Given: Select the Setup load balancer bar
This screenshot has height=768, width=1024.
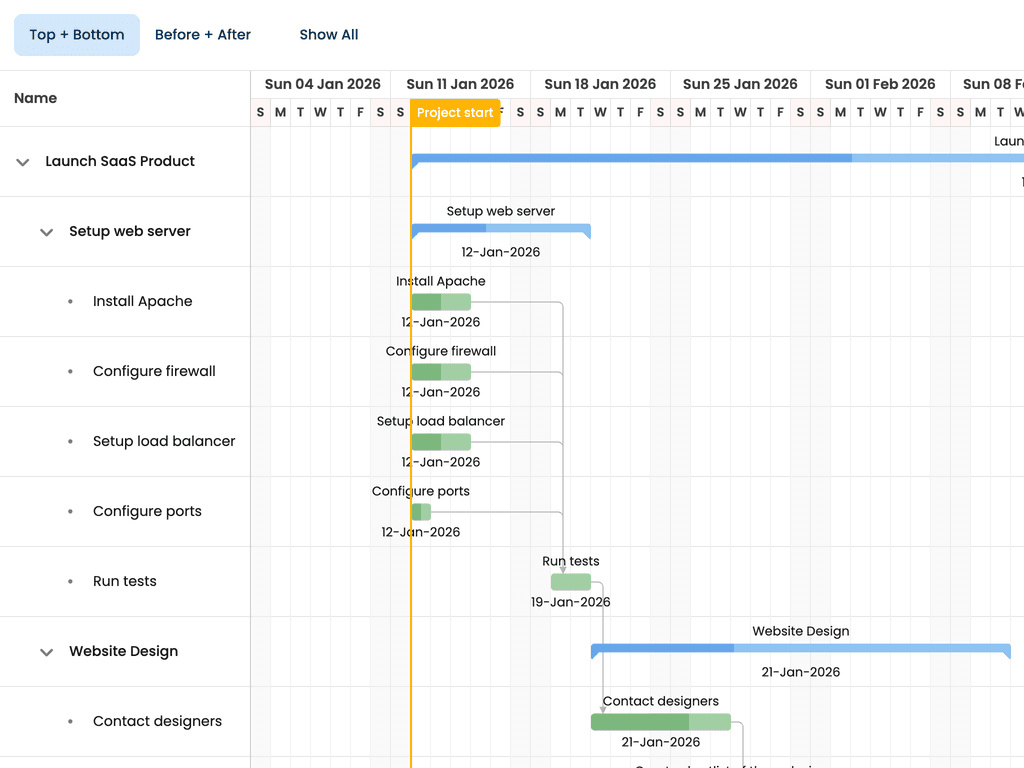Looking at the screenshot, I should (x=441, y=441).
